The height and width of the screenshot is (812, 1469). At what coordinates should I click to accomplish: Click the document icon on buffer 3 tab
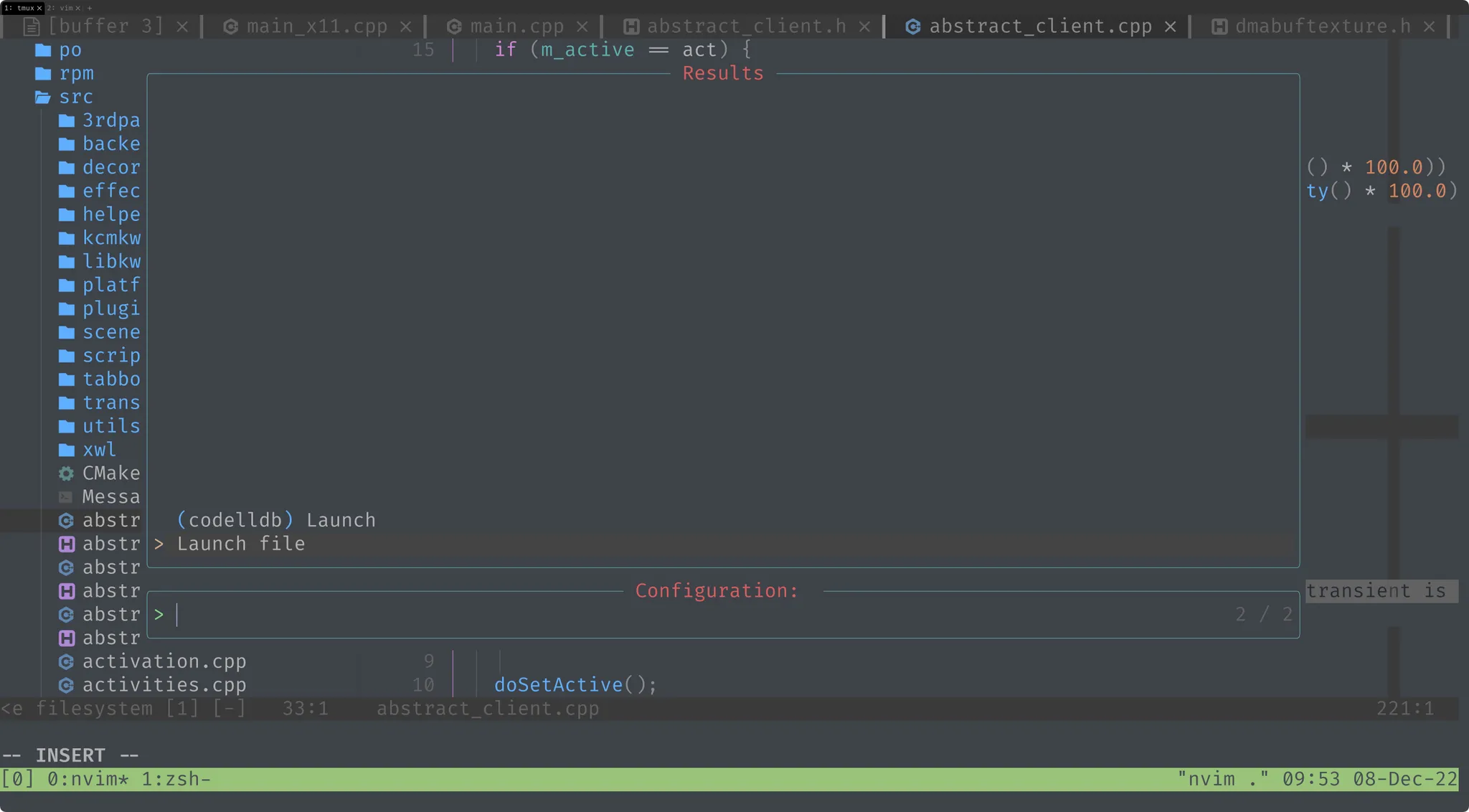point(32,27)
